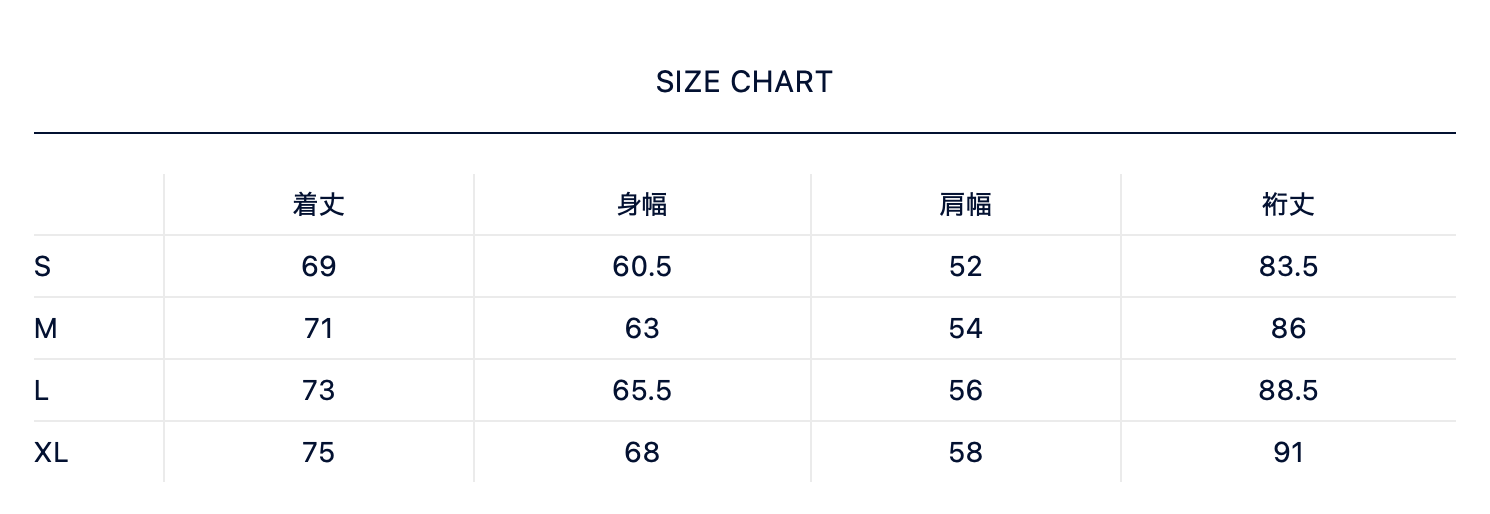Select the M size row label
Viewport: 1490px width, 514px height.
tap(45, 329)
